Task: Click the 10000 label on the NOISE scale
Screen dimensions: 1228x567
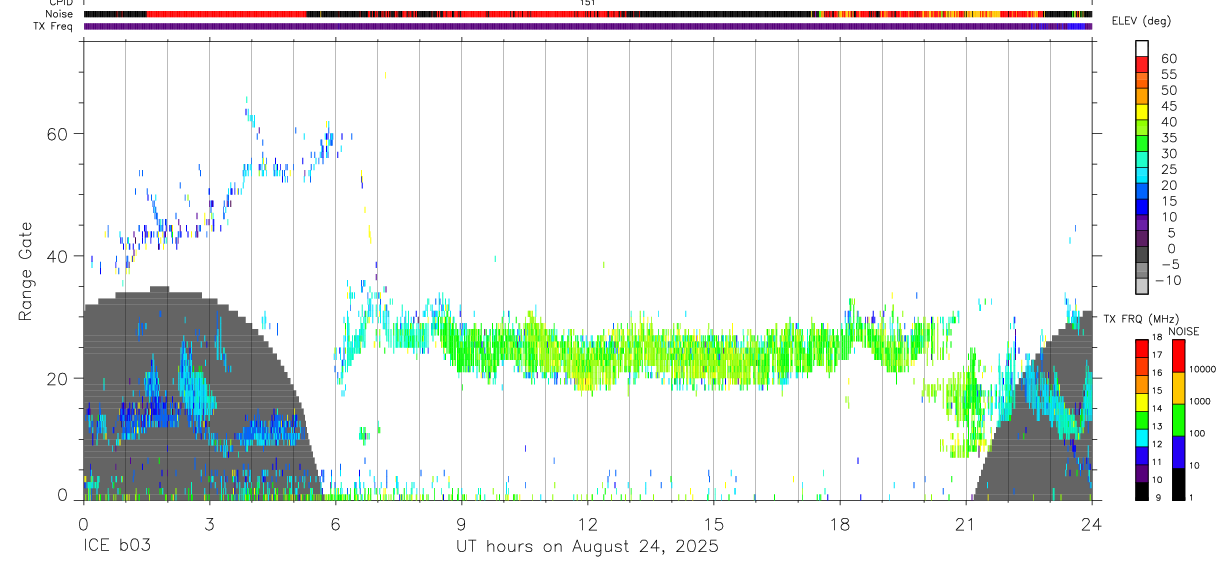Action: tap(1201, 369)
